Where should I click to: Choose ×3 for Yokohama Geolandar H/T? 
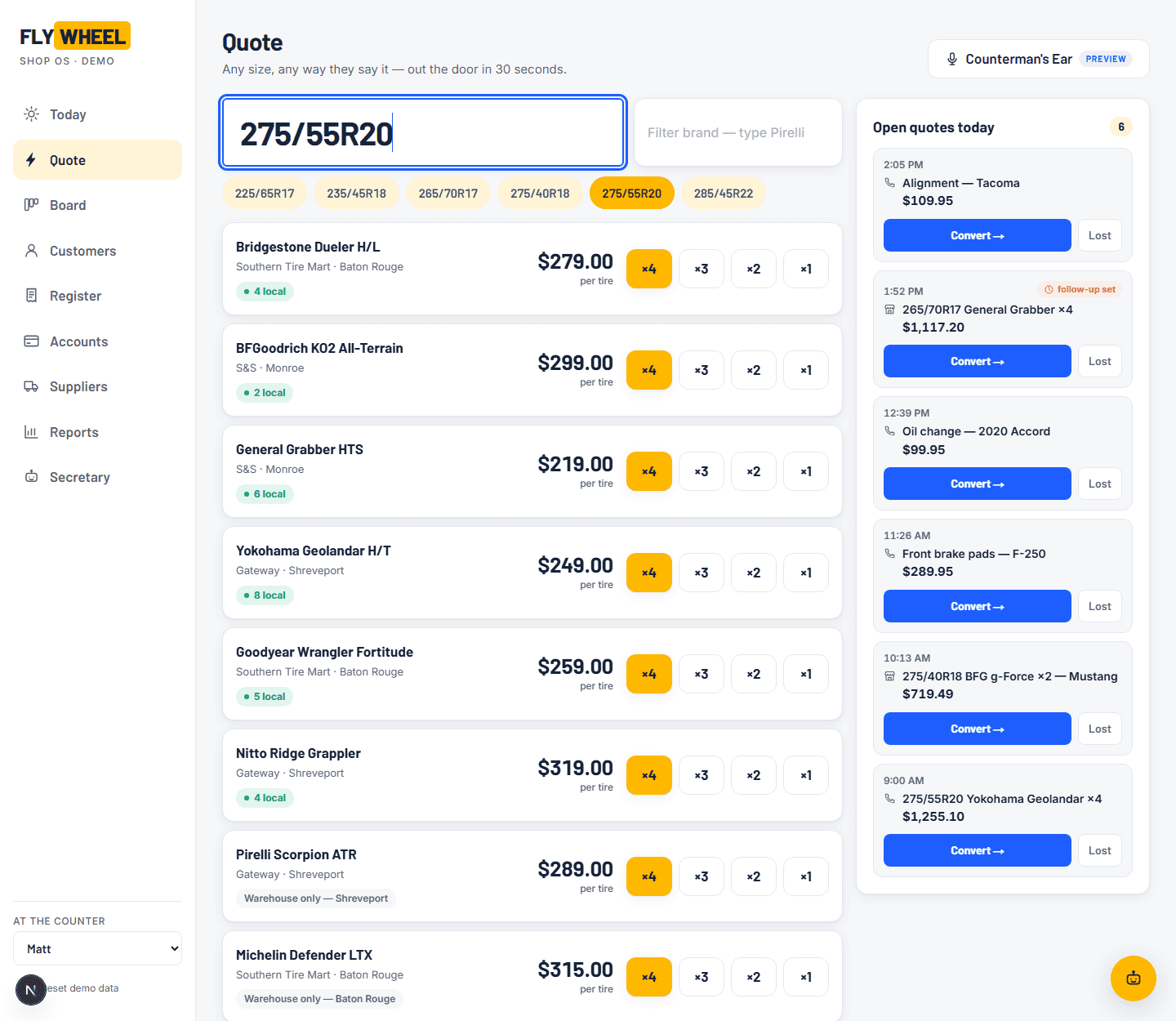tap(702, 573)
